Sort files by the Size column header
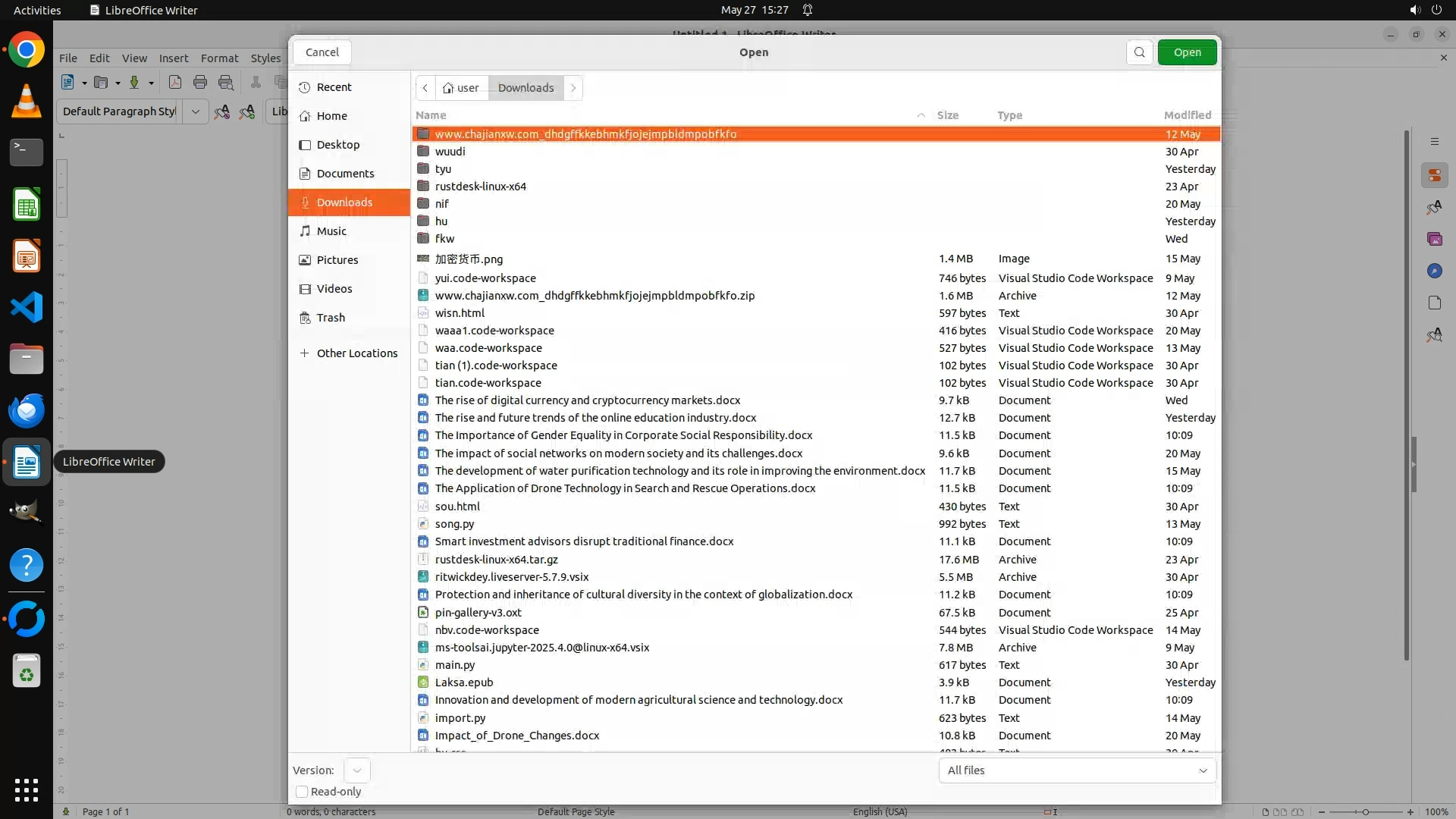Screen dimensions: 1456x819 947,115
